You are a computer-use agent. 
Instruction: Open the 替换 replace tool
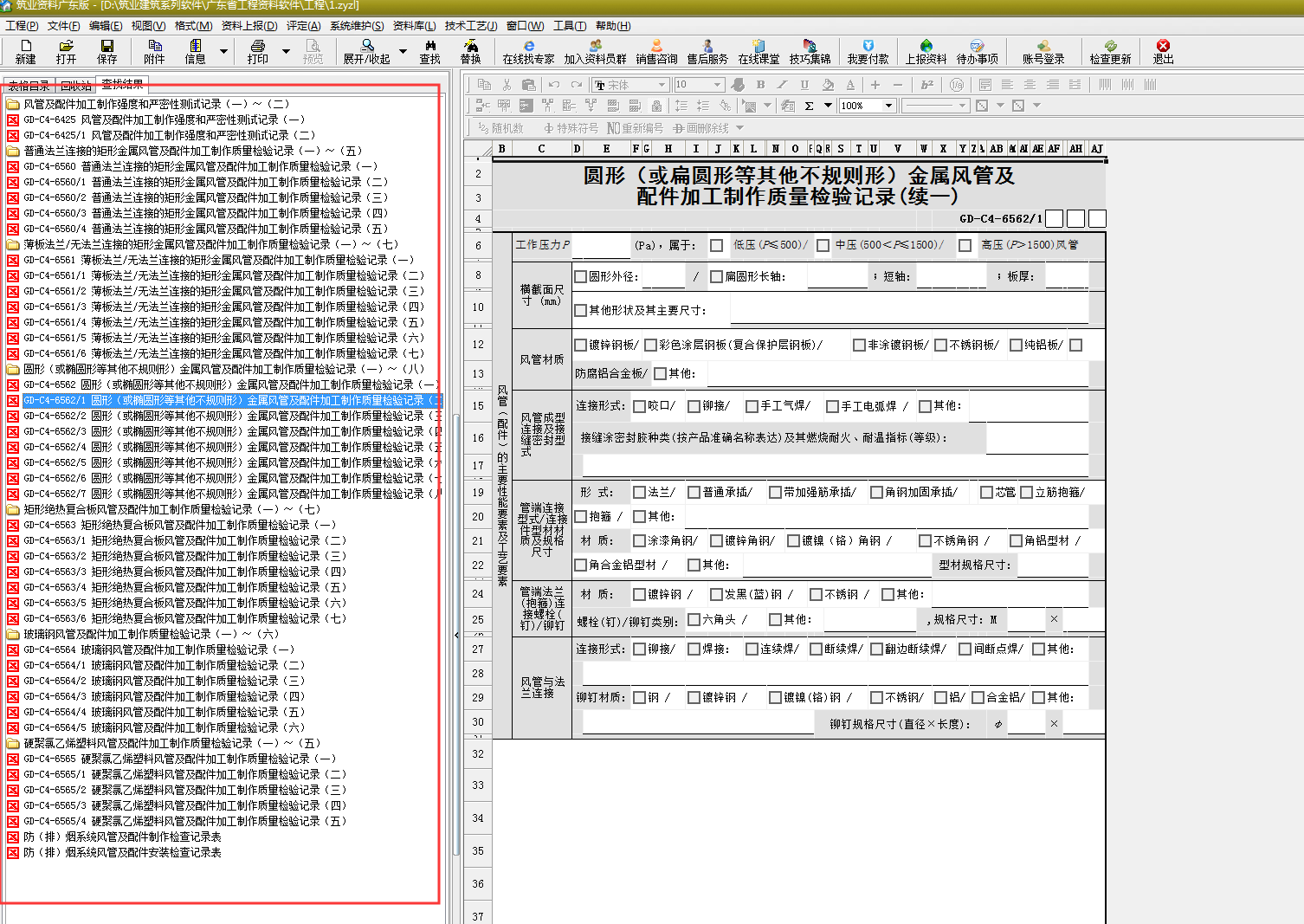[x=471, y=51]
